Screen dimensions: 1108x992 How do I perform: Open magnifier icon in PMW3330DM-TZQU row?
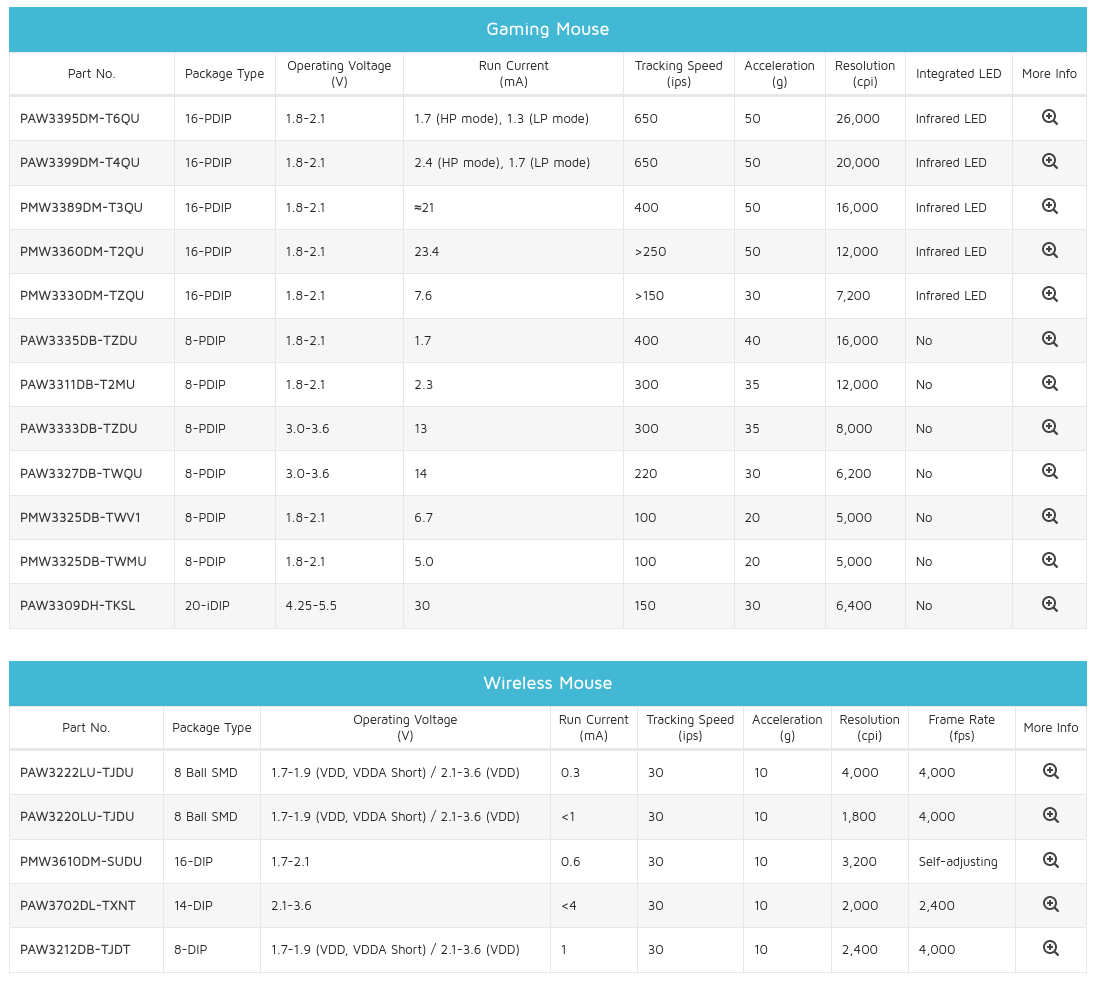[1049, 294]
